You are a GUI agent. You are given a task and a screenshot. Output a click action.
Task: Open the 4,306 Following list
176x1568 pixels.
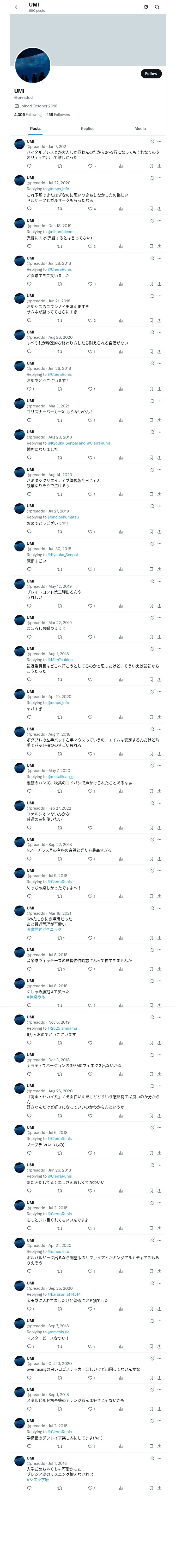[x=28, y=114]
